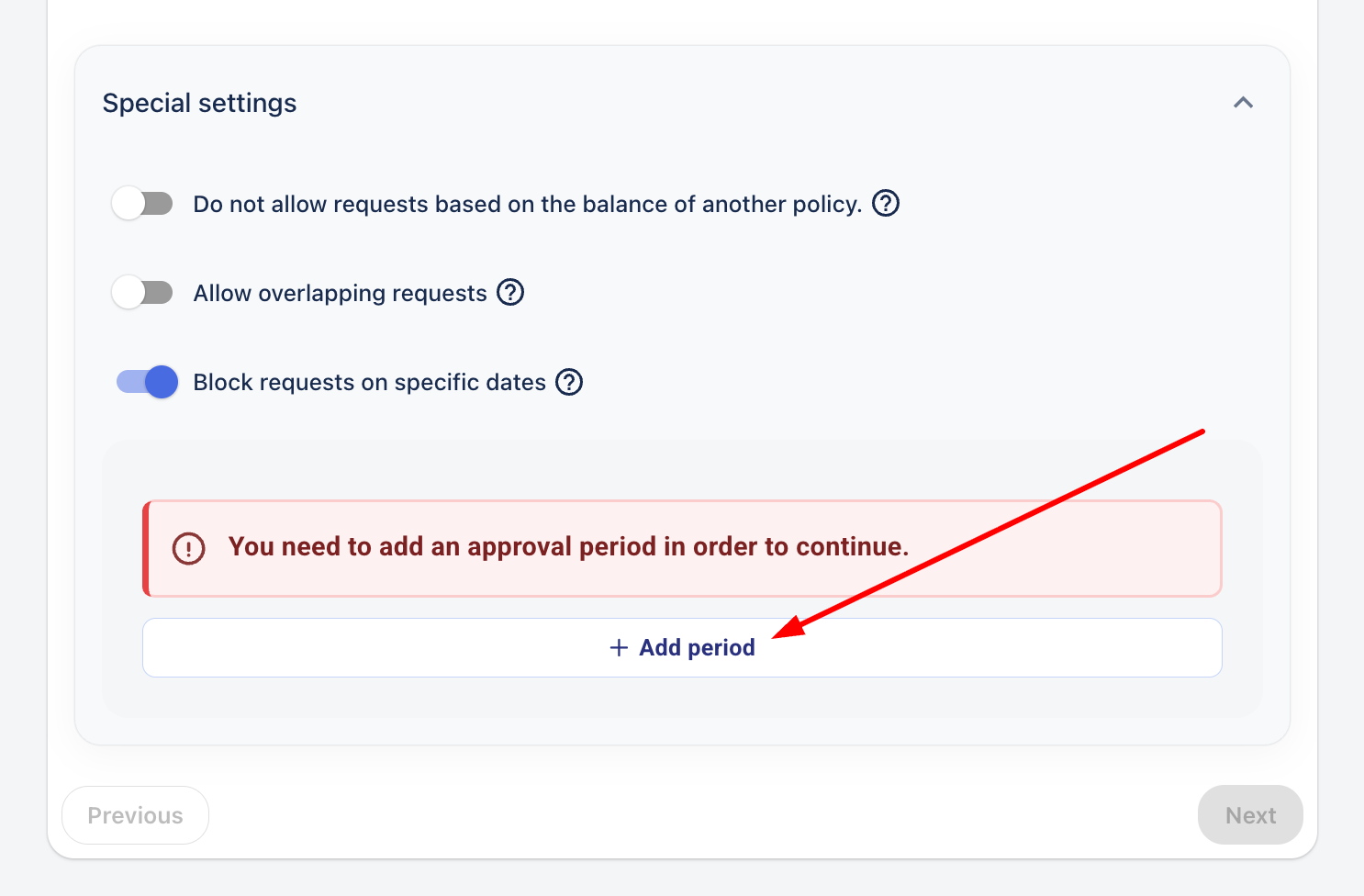The width and height of the screenshot is (1364, 896).
Task: Click the 'Allow overlapping requests' label text
Action: tap(340, 294)
